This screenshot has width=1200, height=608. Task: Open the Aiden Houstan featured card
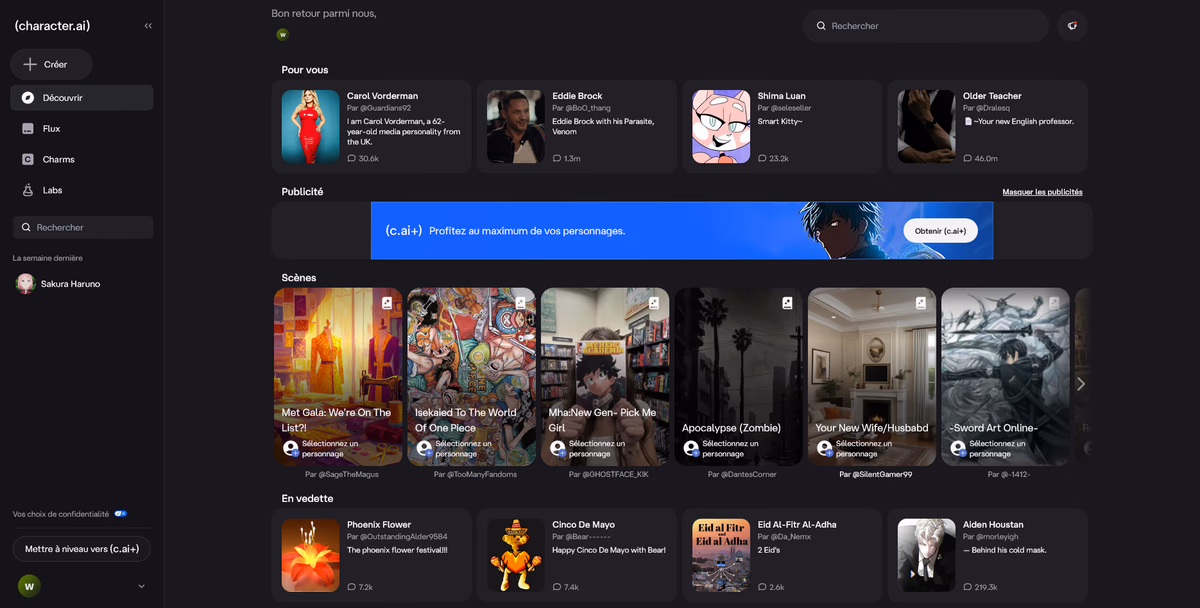coord(987,556)
